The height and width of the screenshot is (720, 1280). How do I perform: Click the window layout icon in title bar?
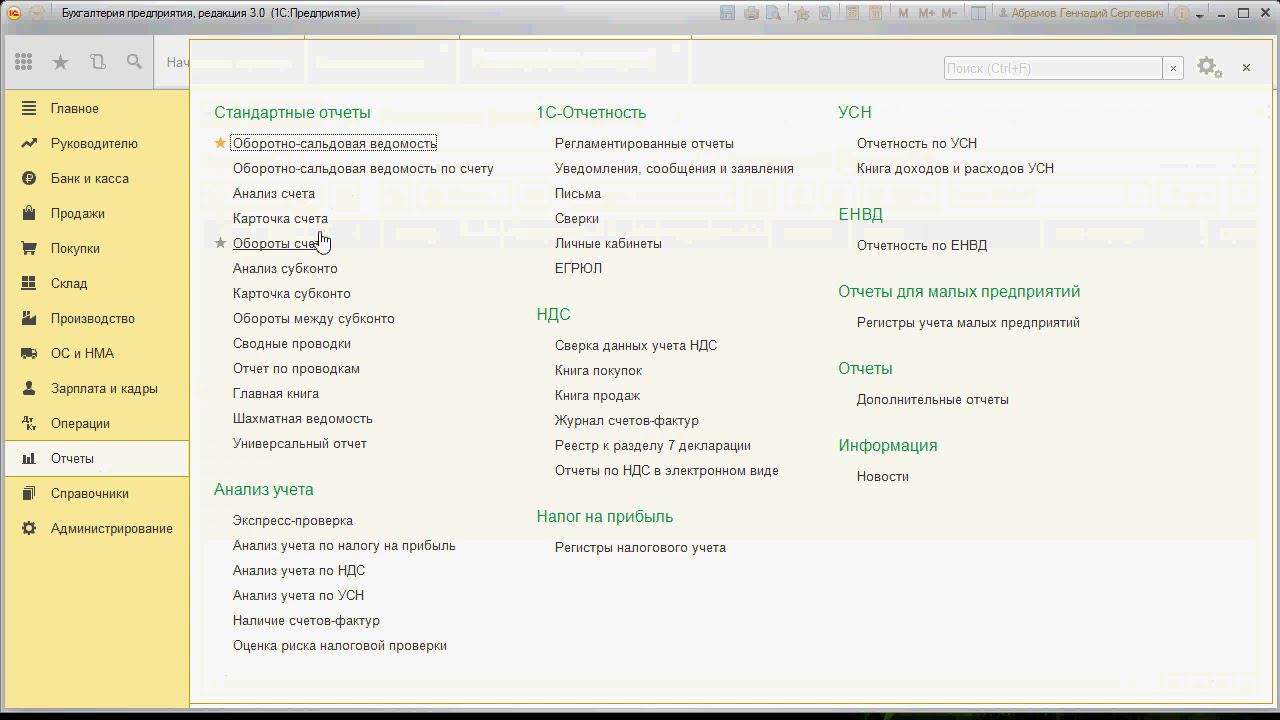click(x=979, y=13)
